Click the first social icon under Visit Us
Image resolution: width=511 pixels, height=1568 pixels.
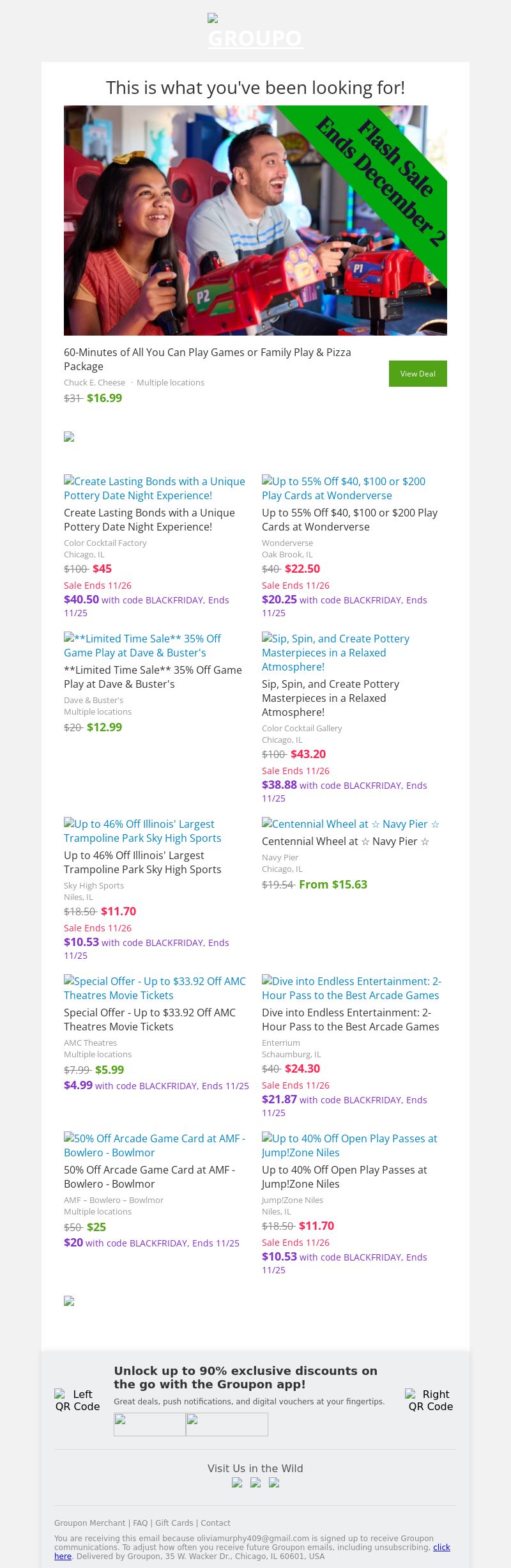click(237, 1483)
